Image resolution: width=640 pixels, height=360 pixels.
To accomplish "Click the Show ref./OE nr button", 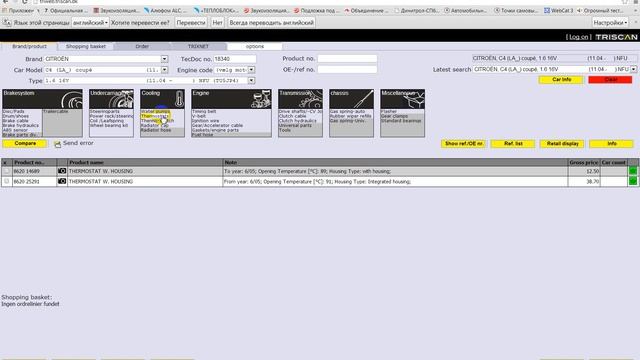I will [x=464, y=144].
